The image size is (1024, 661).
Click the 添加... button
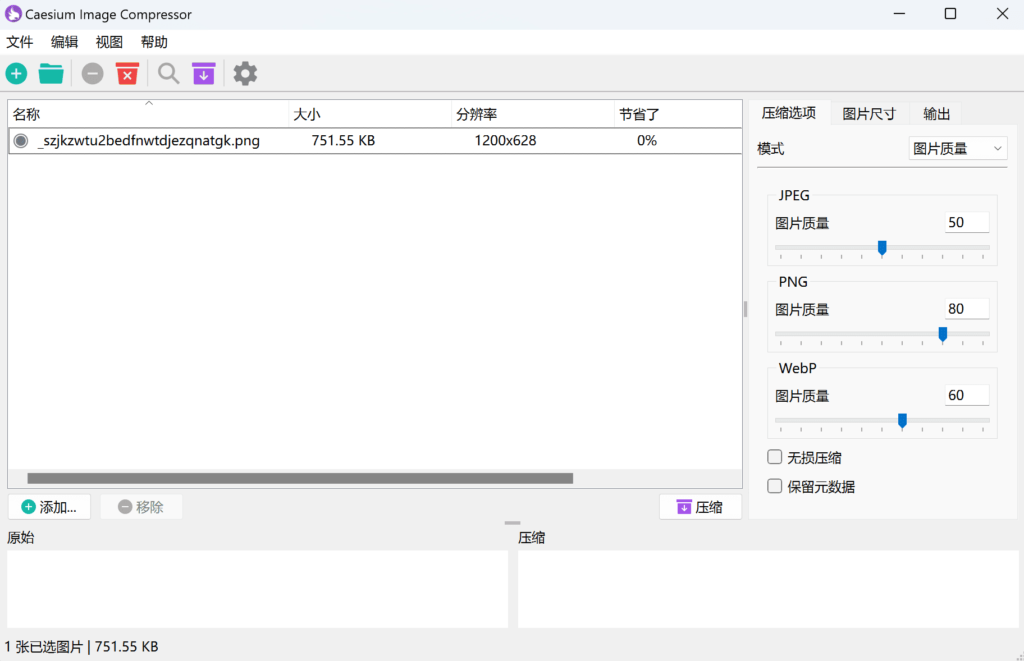(49, 507)
